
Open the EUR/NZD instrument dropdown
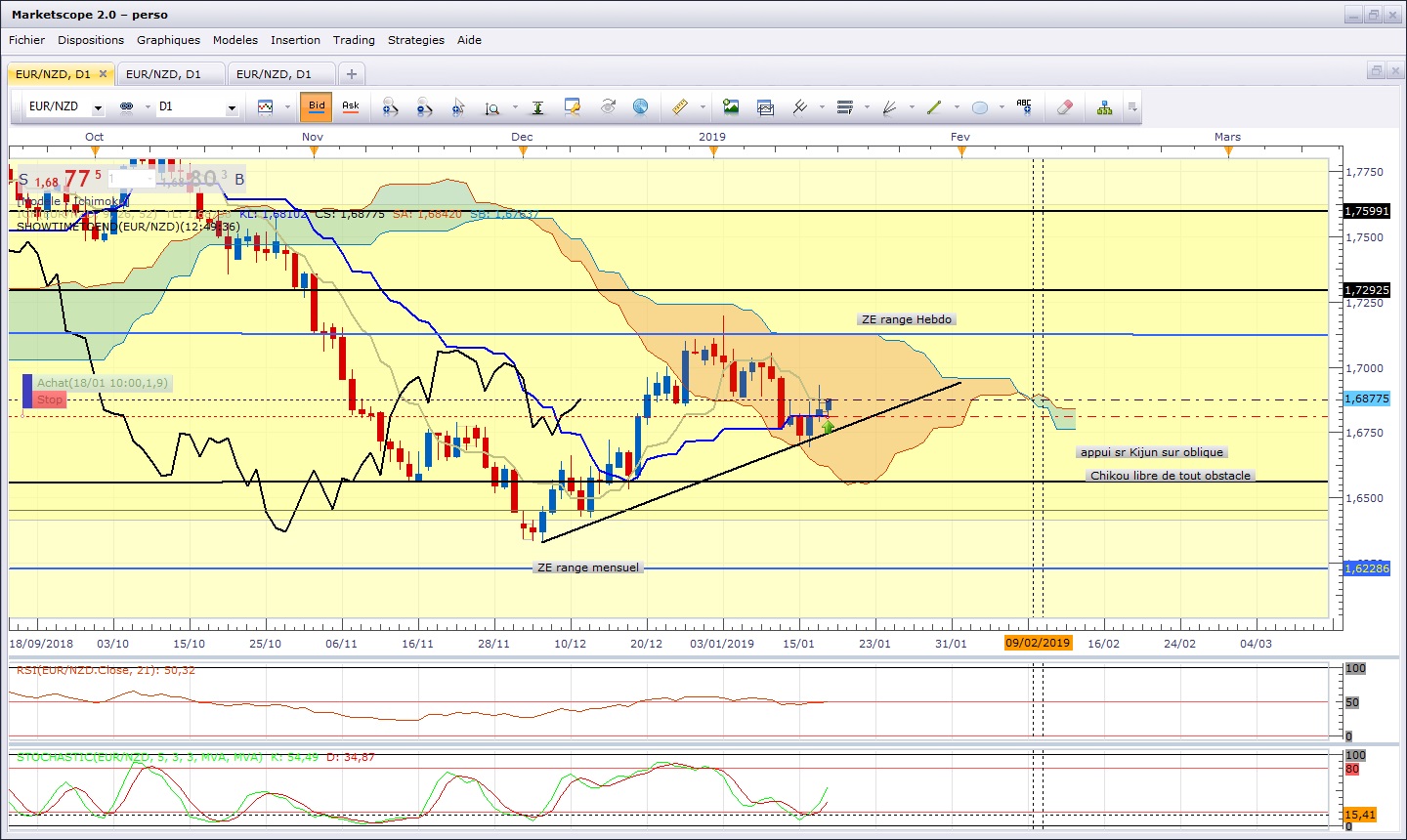[x=98, y=107]
